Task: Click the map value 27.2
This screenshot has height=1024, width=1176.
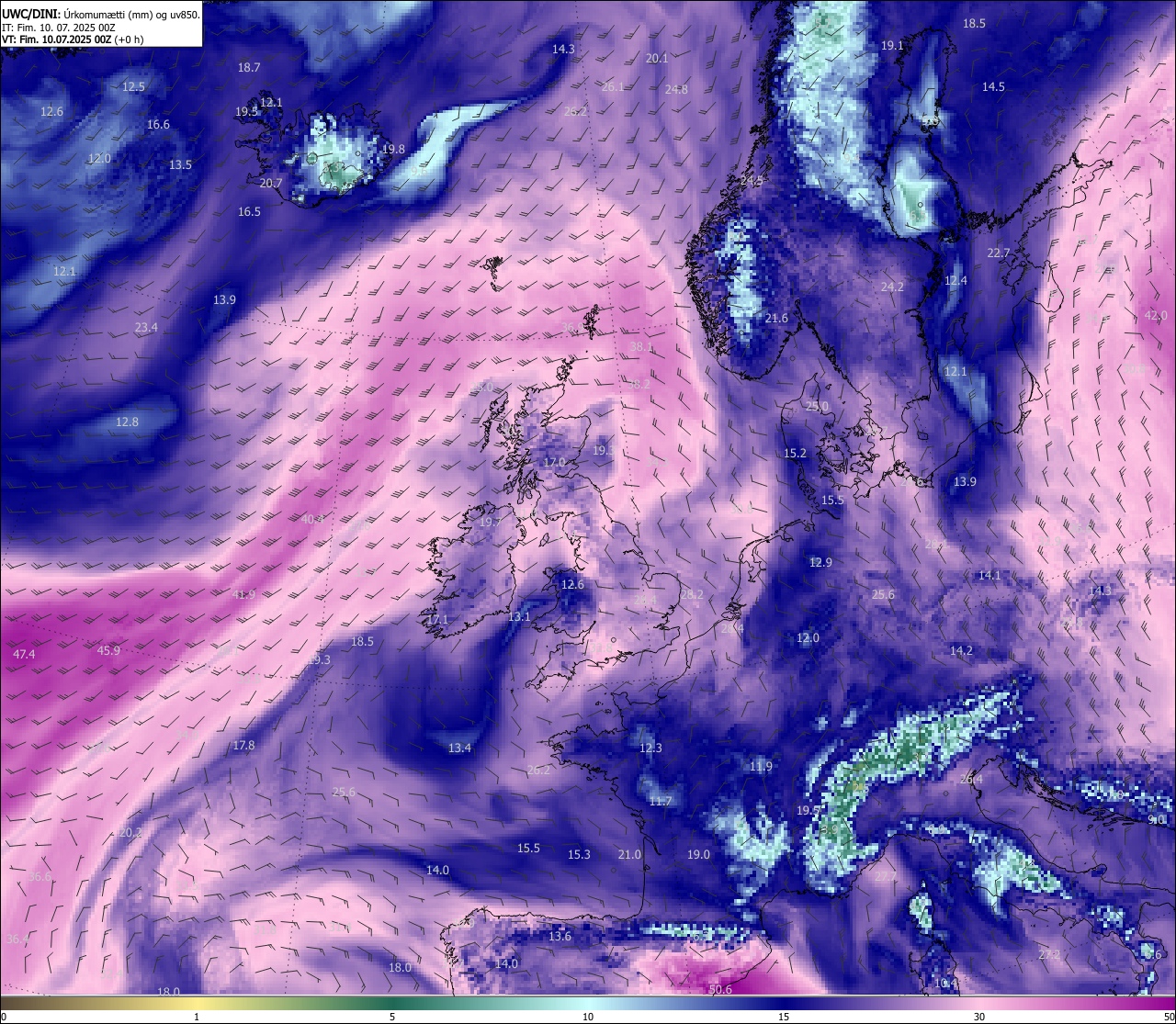Action: (1049, 955)
